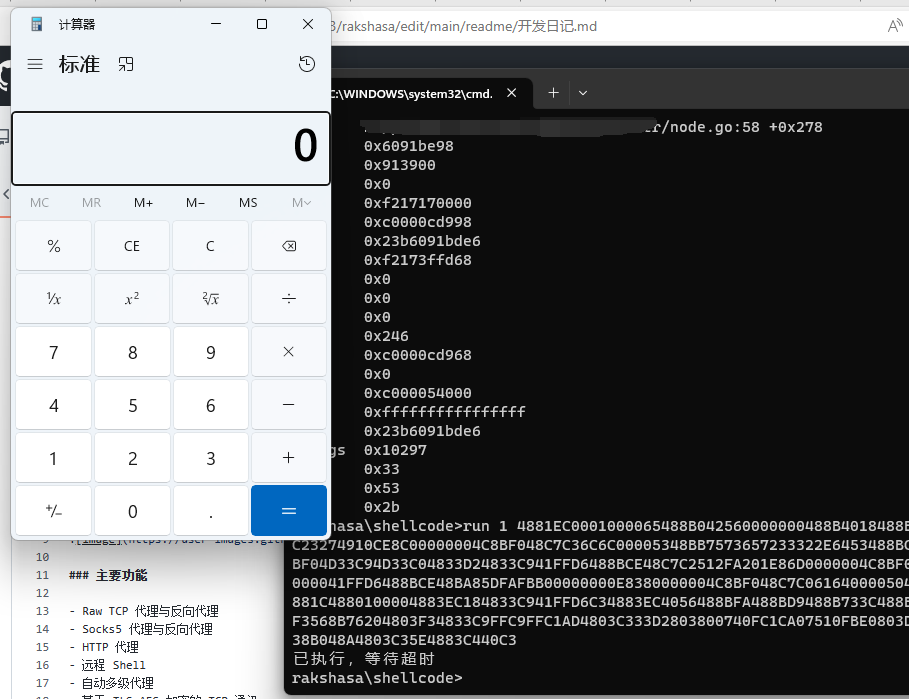The width and height of the screenshot is (909, 699).
Task: Click the browser address bar URL
Action: point(464,26)
